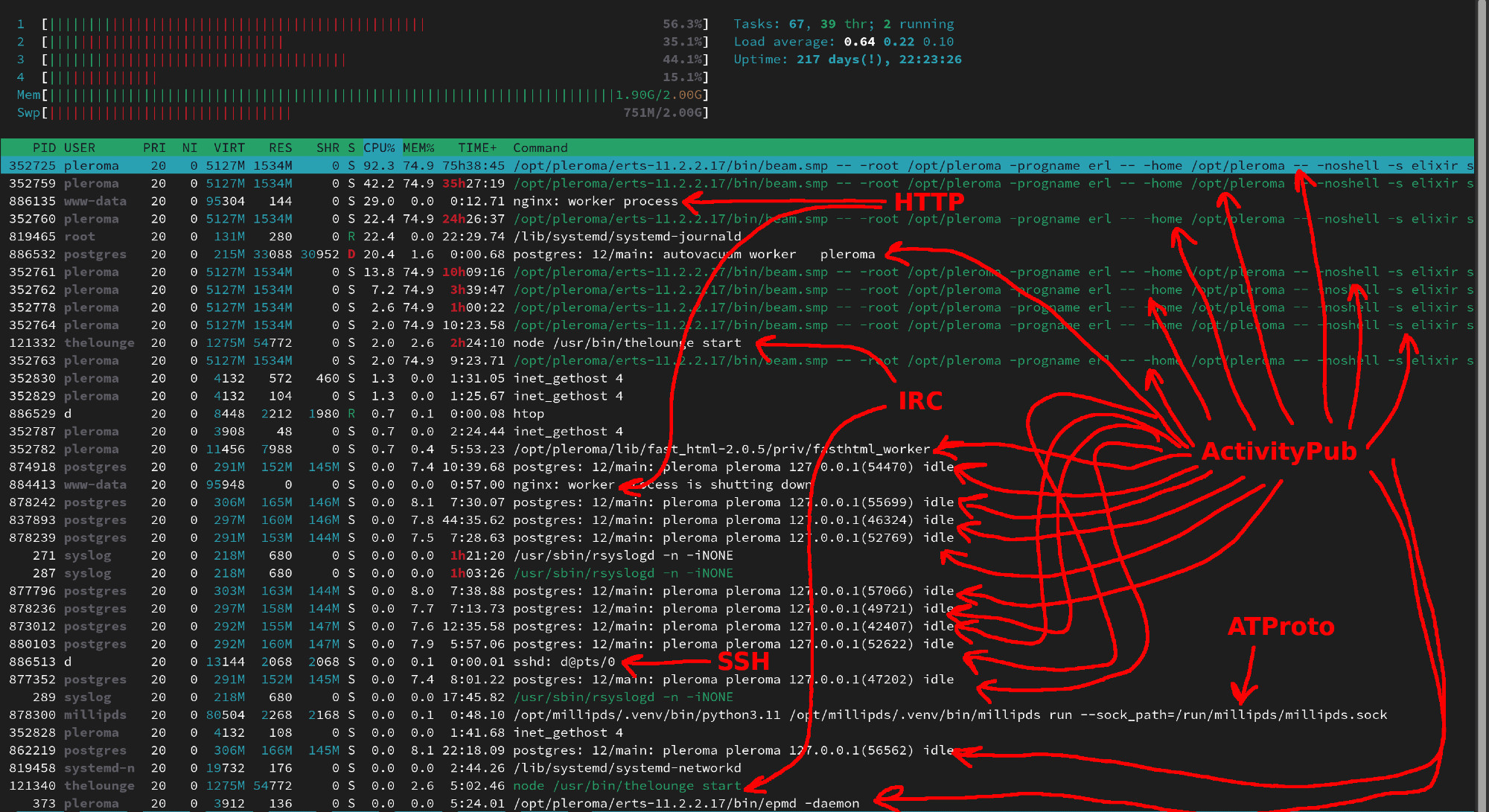This screenshot has width=1489, height=812.
Task: Select pleroma process row PID 352760
Action: click(x=737, y=219)
